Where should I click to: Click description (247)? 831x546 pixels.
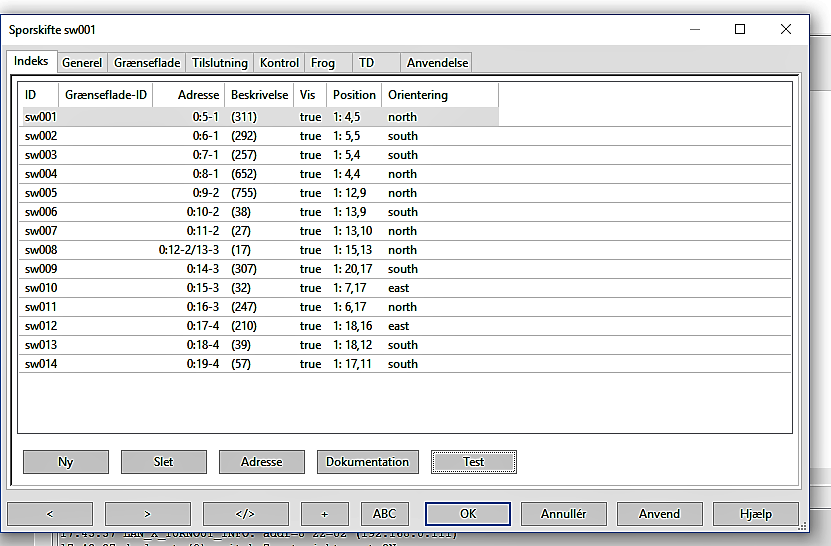(x=244, y=307)
